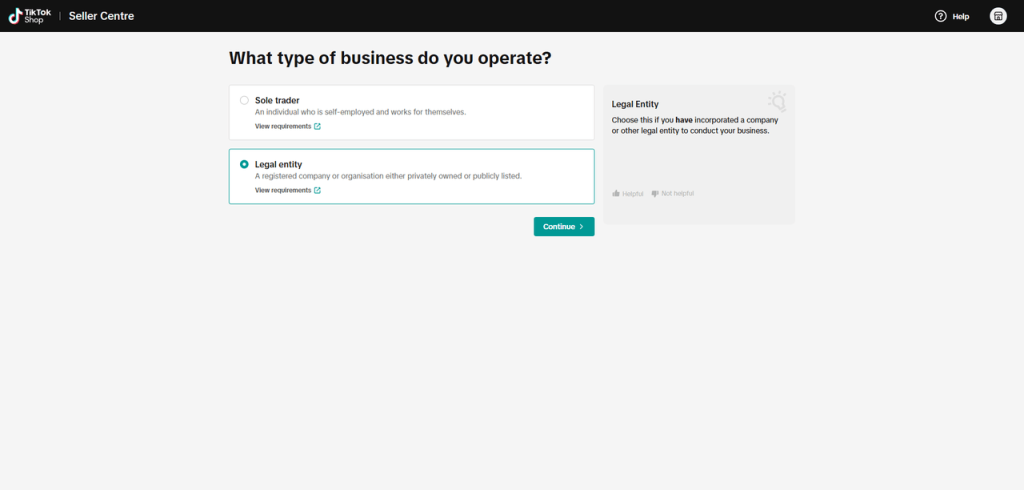Open View requirements for Legal entity
Image resolution: width=1024 pixels, height=490 pixels.
283,191
